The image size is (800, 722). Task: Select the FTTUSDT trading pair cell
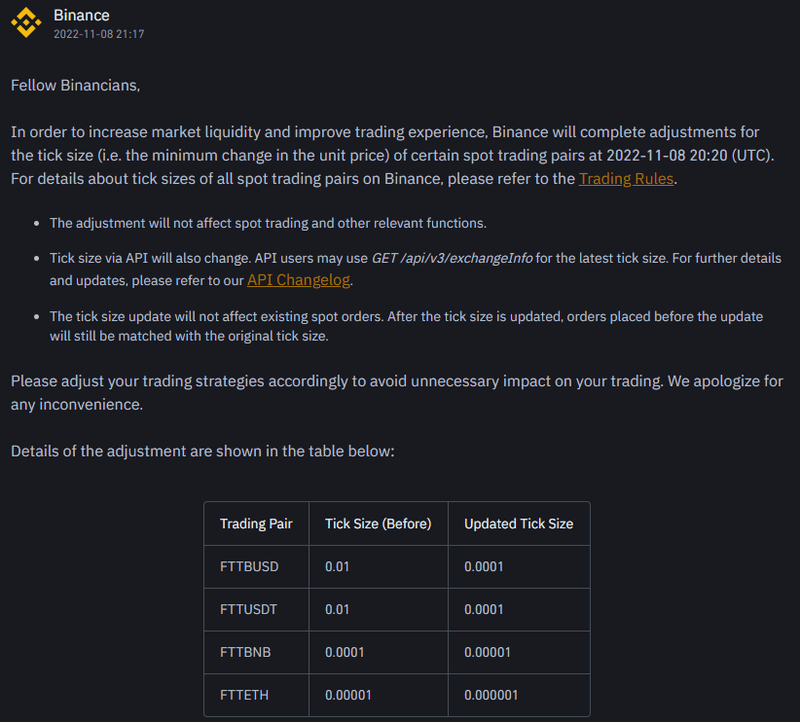click(249, 609)
